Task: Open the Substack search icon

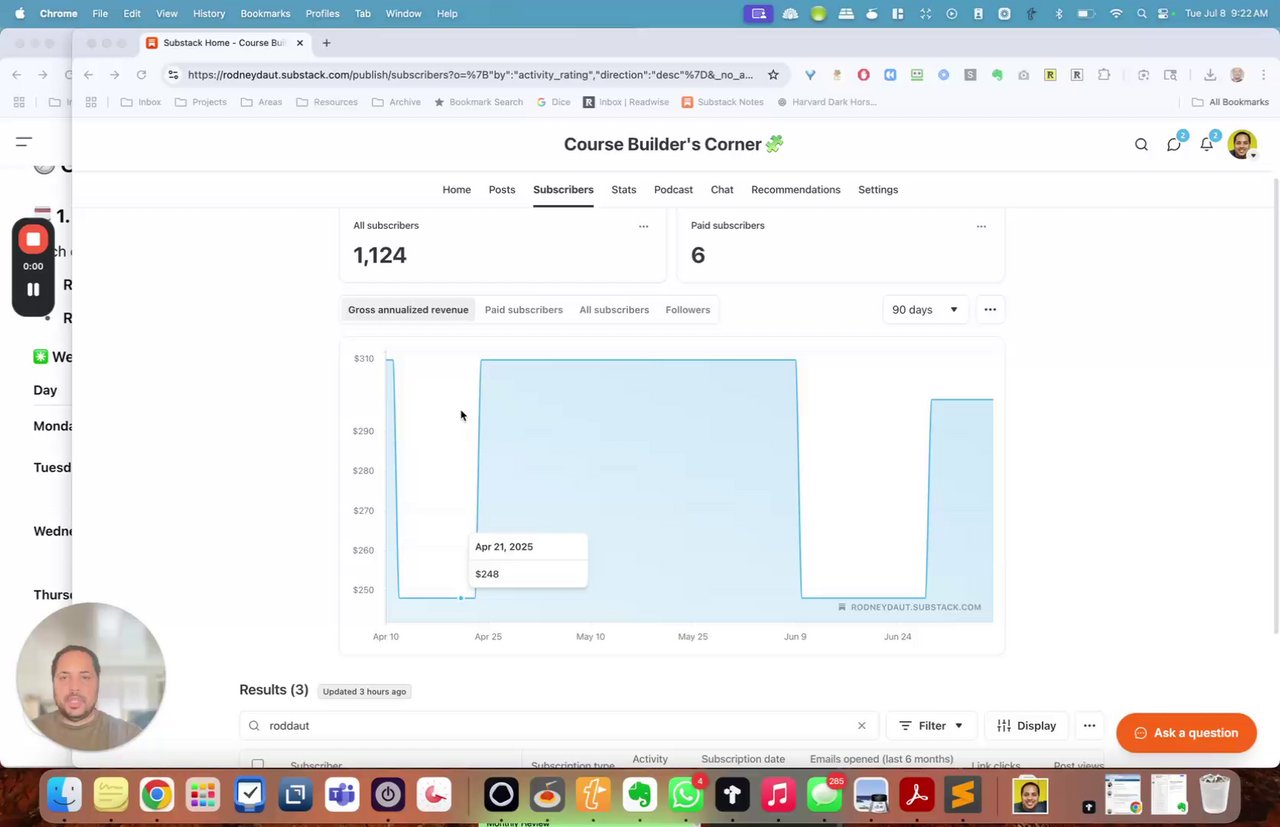Action: click(1141, 145)
